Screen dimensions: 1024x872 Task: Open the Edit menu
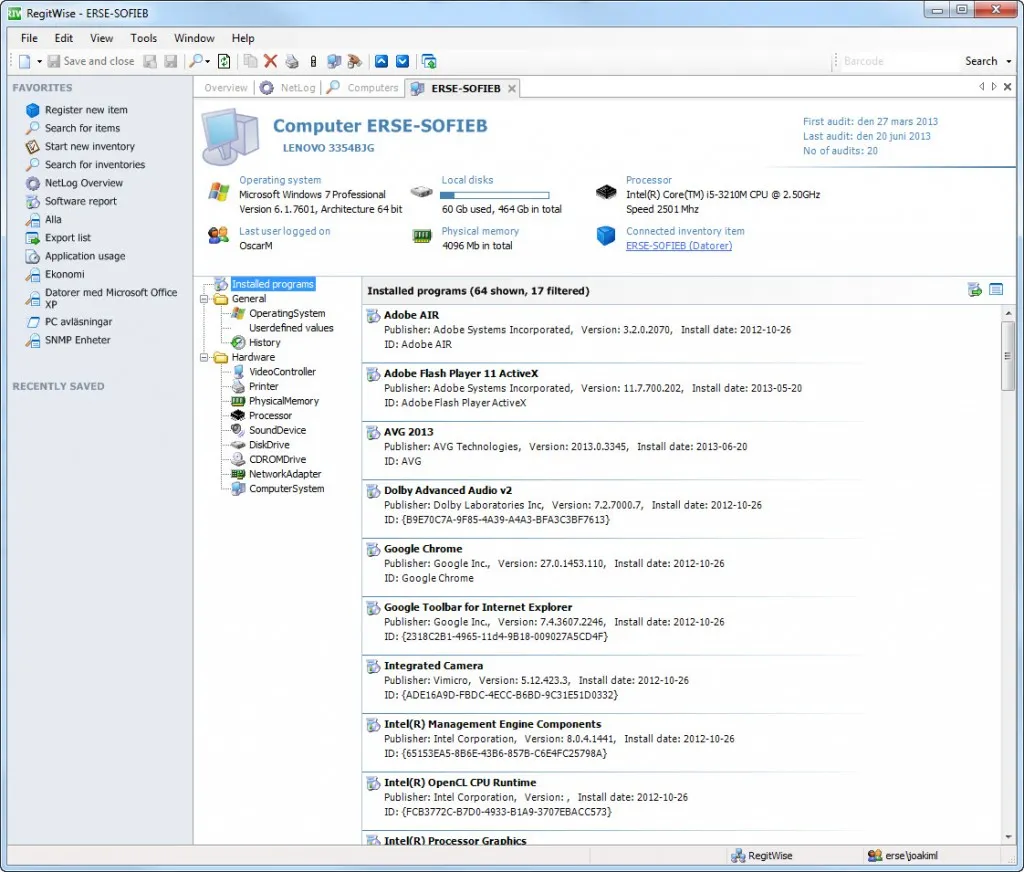[63, 38]
